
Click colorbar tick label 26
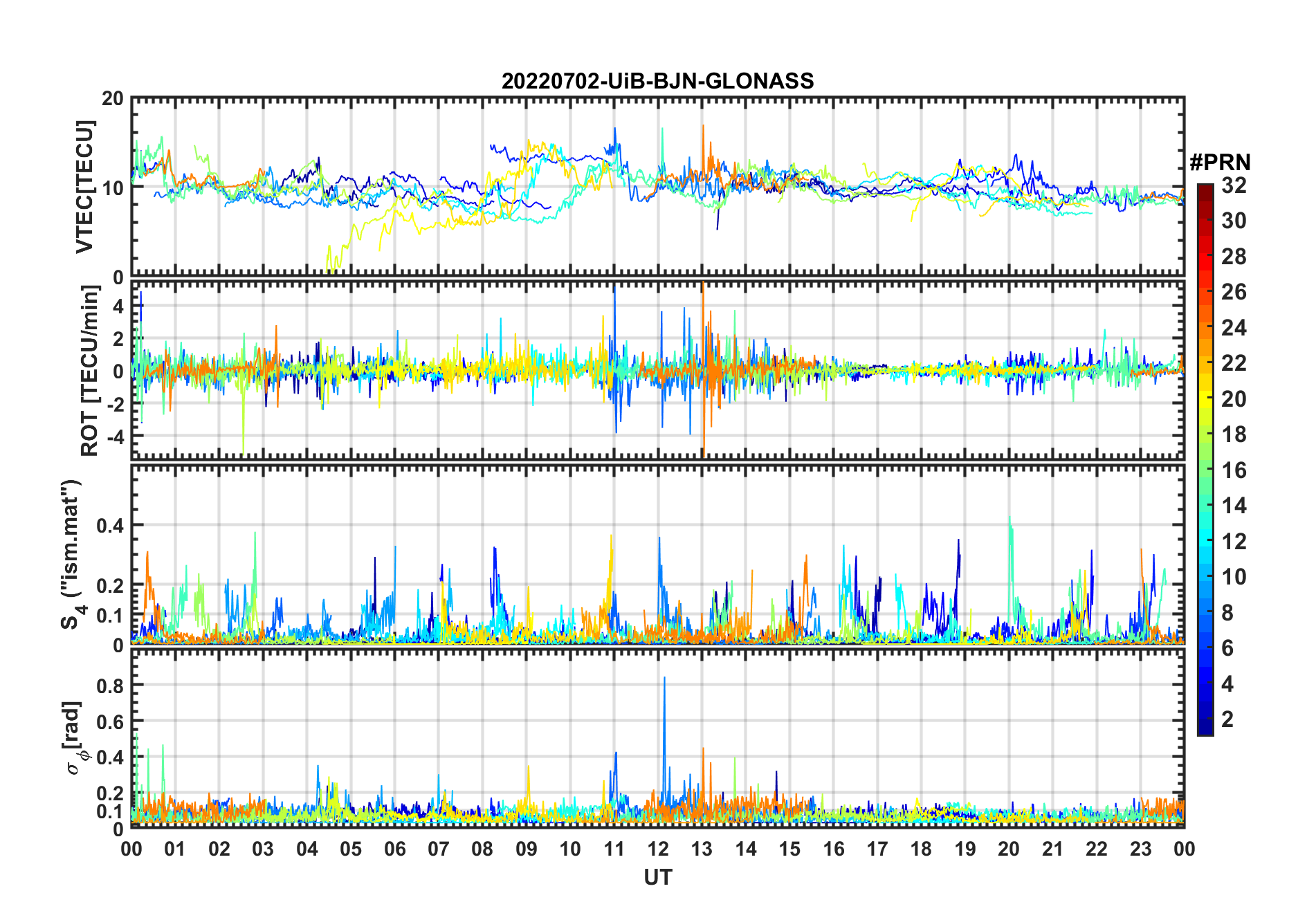1234,292
